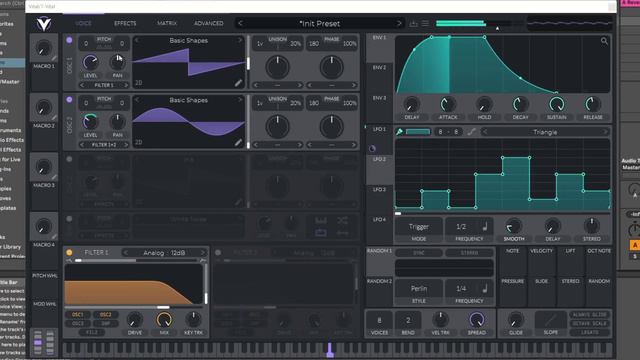This screenshot has width=640, height=360.
Task: Toggle the LFO smooth curve icon
Action: coord(471,131)
